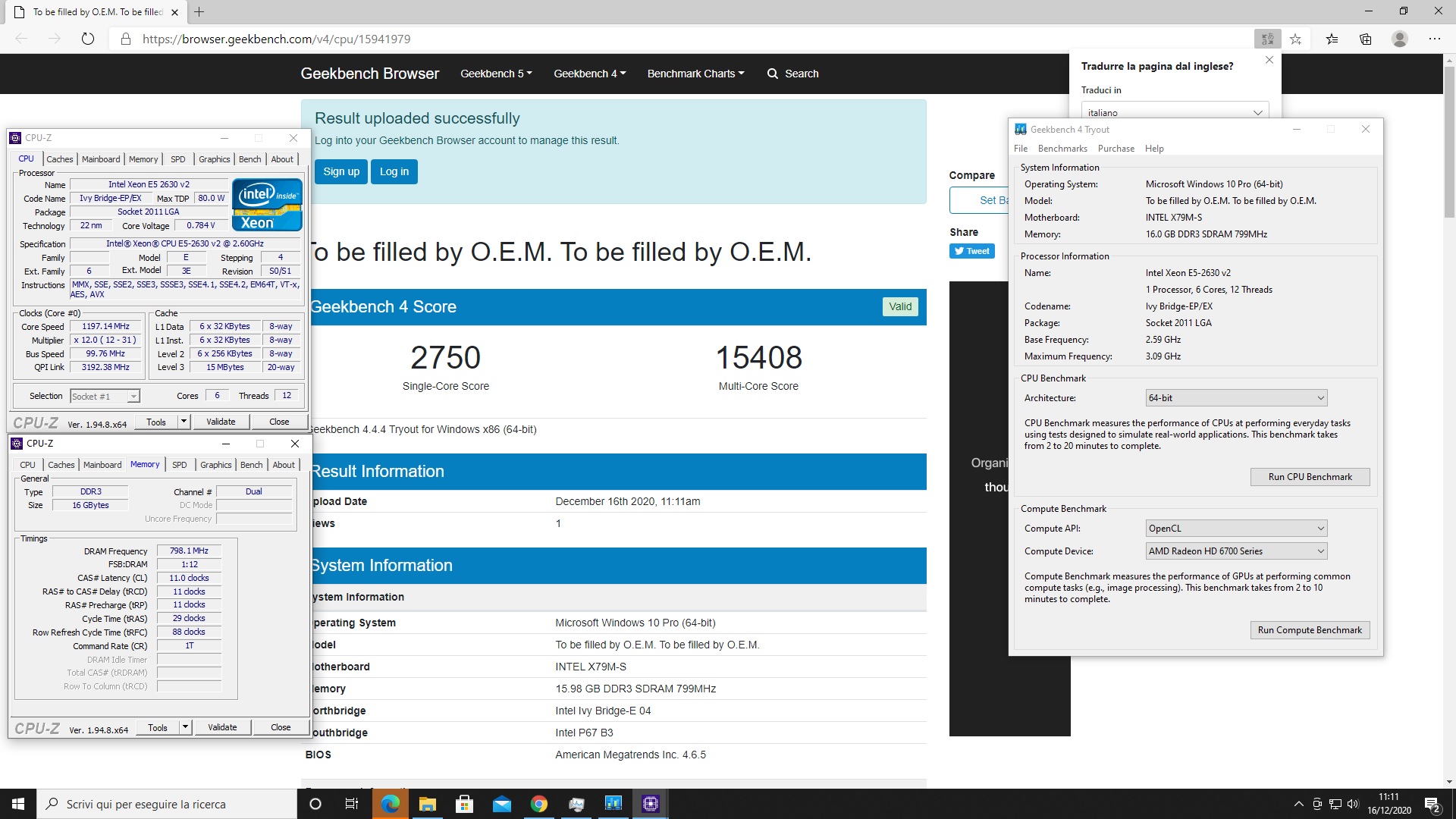
Task: Open File Explorer from taskbar
Action: click(427, 804)
